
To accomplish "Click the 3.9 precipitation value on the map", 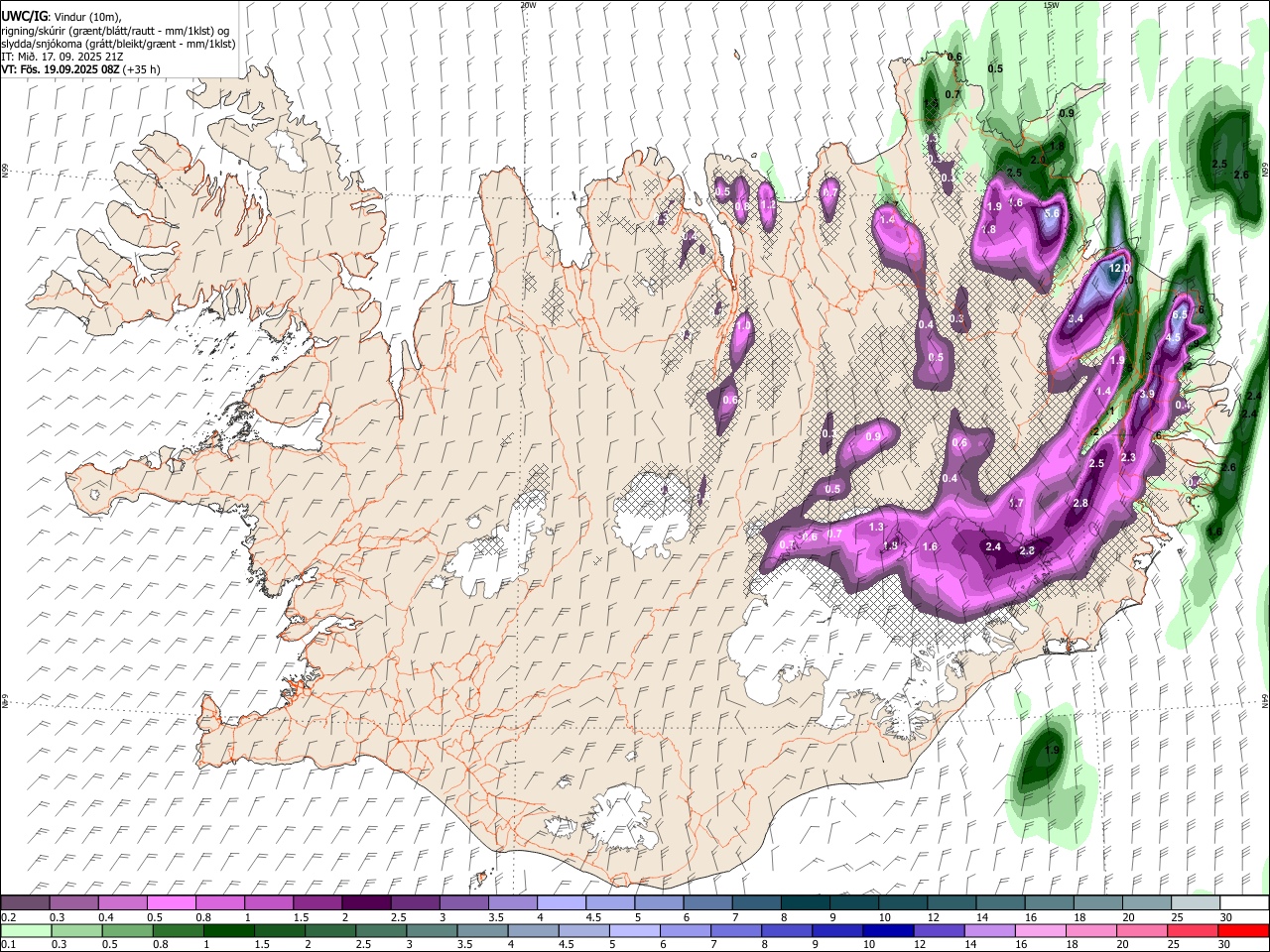I will pyautogui.click(x=1147, y=394).
